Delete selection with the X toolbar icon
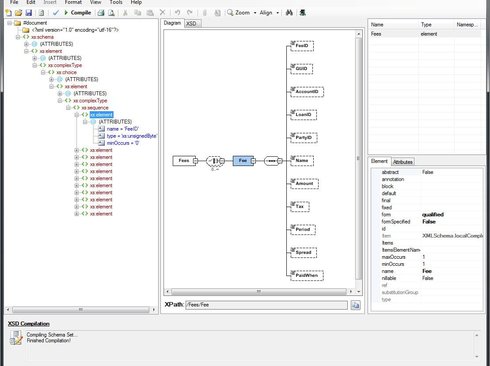Image resolution: width=490 pixels, height=366 pixels. click(x=162, y=13)
